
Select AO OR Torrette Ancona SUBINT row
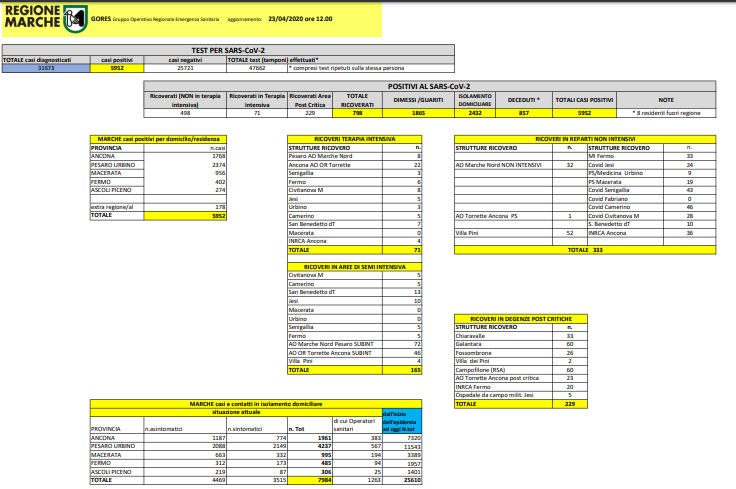[354, 353]
